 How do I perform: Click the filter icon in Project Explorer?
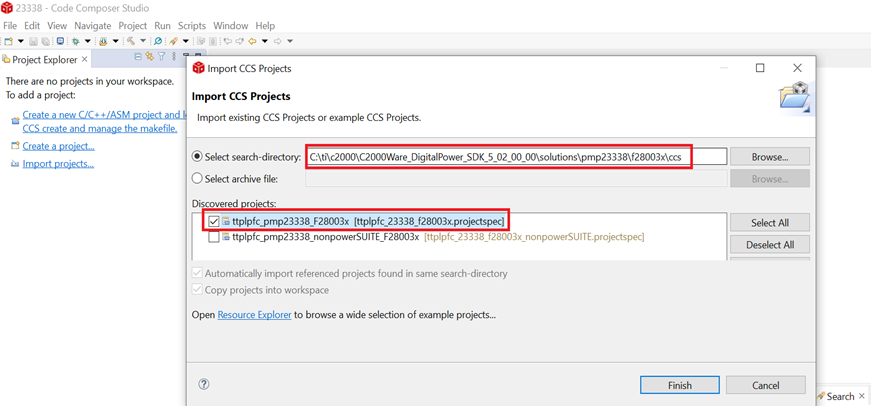tap(161, 58)
